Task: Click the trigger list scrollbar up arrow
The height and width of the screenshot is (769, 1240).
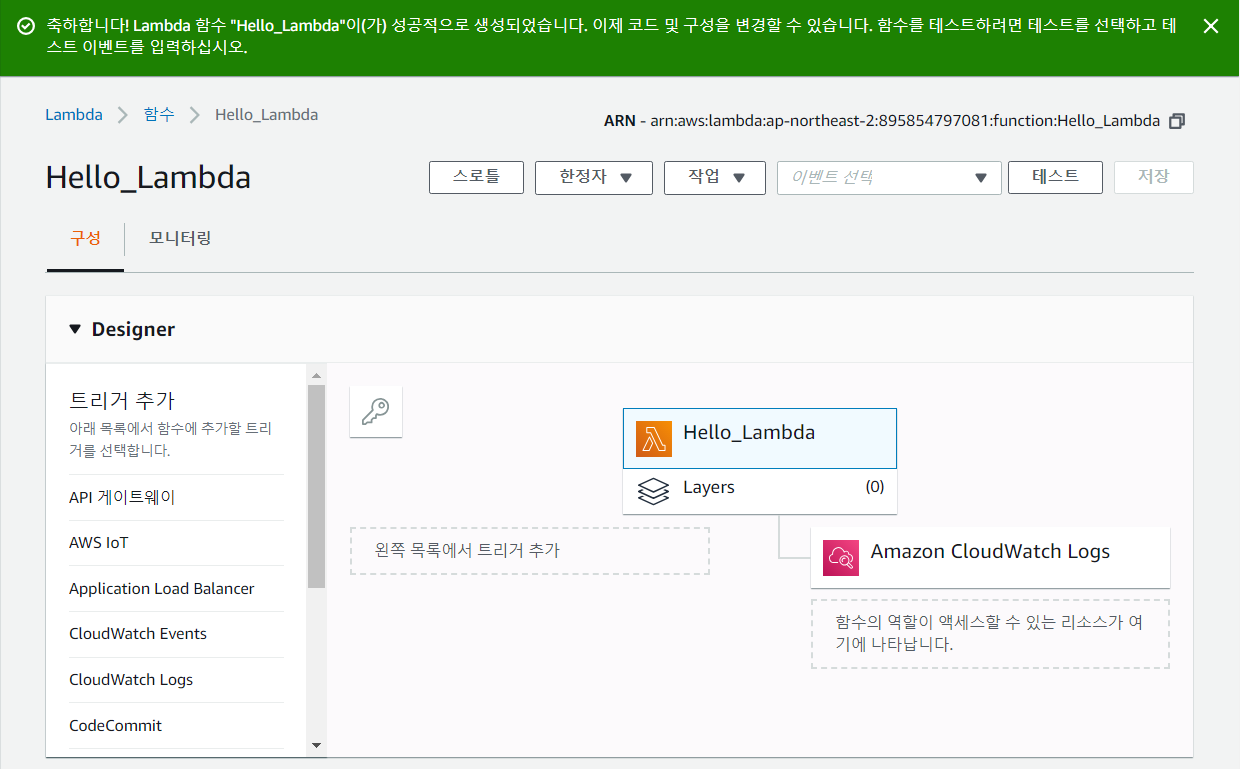Action: pyautogui.click(x=316, y=376)
